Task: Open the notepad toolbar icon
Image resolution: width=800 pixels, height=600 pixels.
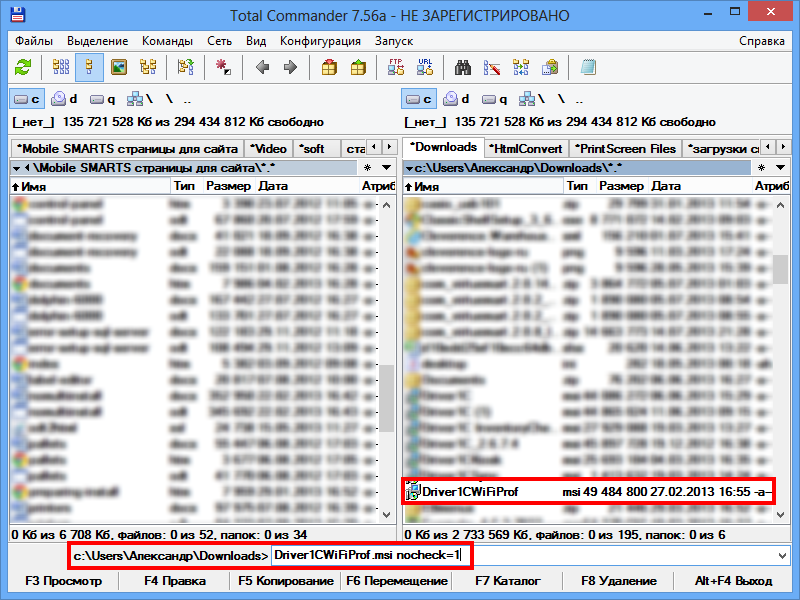Action: coord(588,67)
